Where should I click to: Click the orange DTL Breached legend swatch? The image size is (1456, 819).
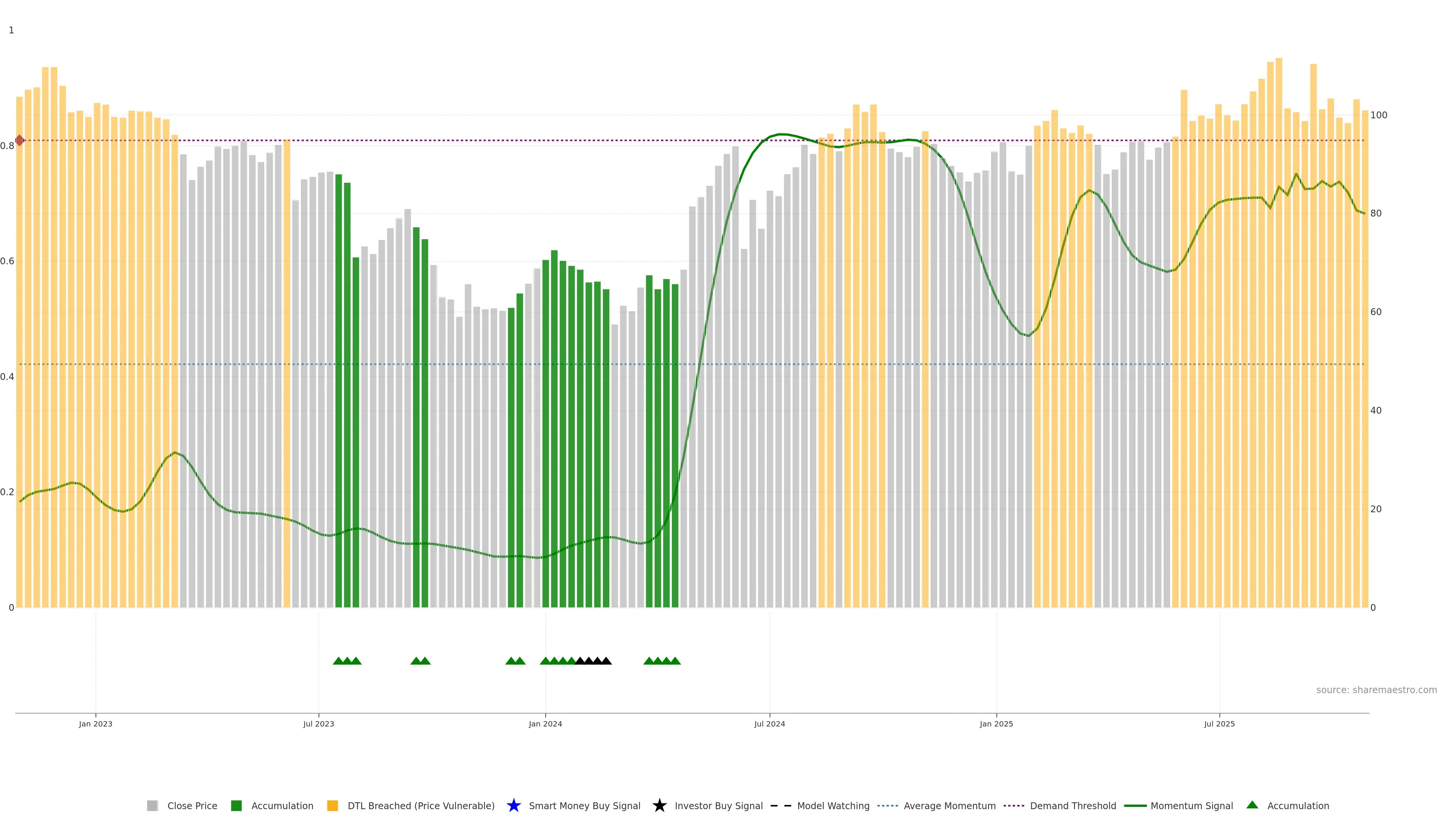point(333,806)
